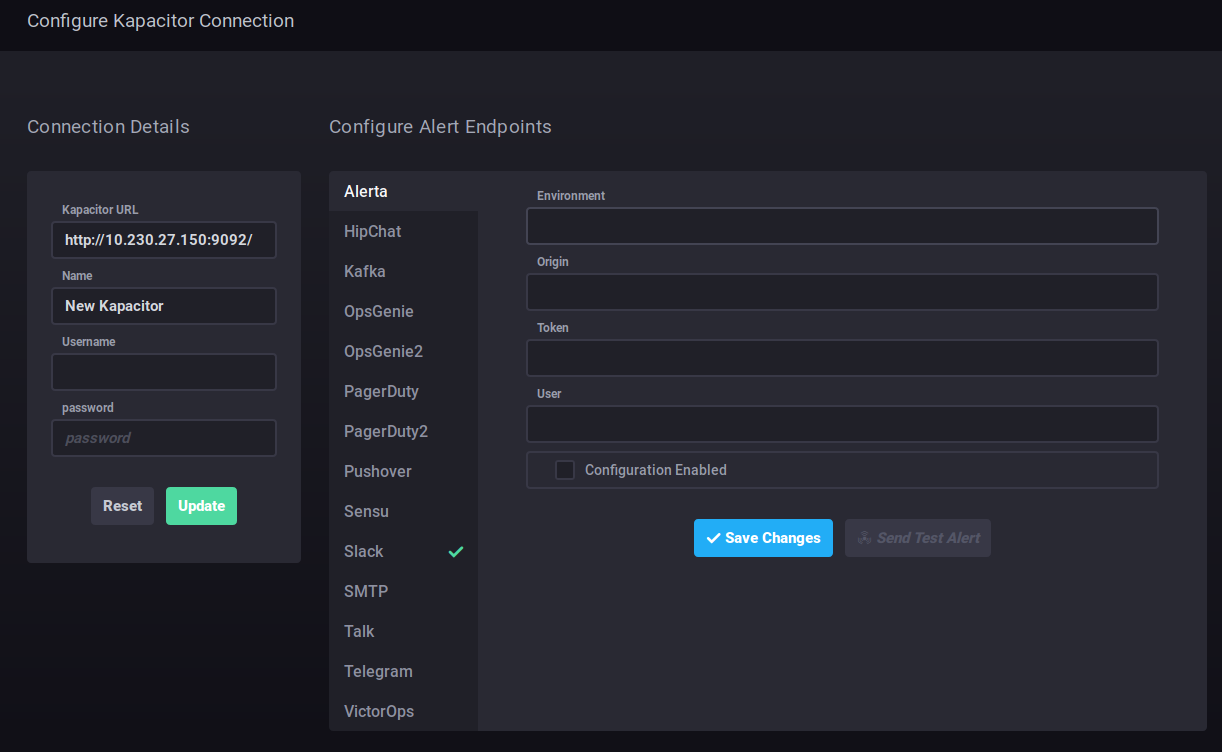Screen dimensions: 1222x752
Task: Click into the Origin input field
Action: (842, 292)
